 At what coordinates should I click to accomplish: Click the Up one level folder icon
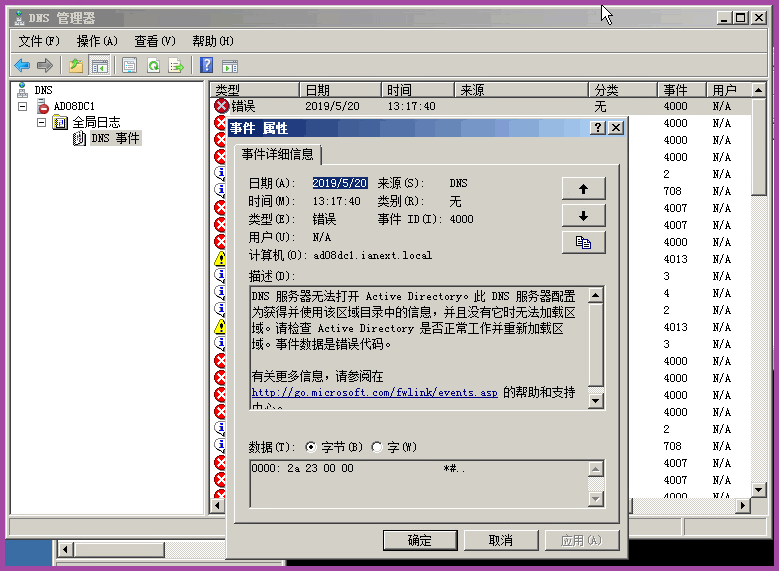76,65
